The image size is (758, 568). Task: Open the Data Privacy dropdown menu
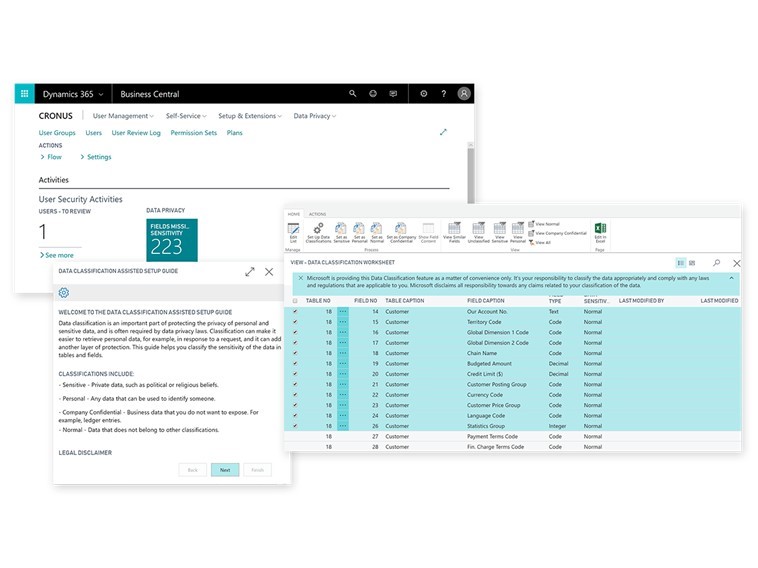click(314, 116)
